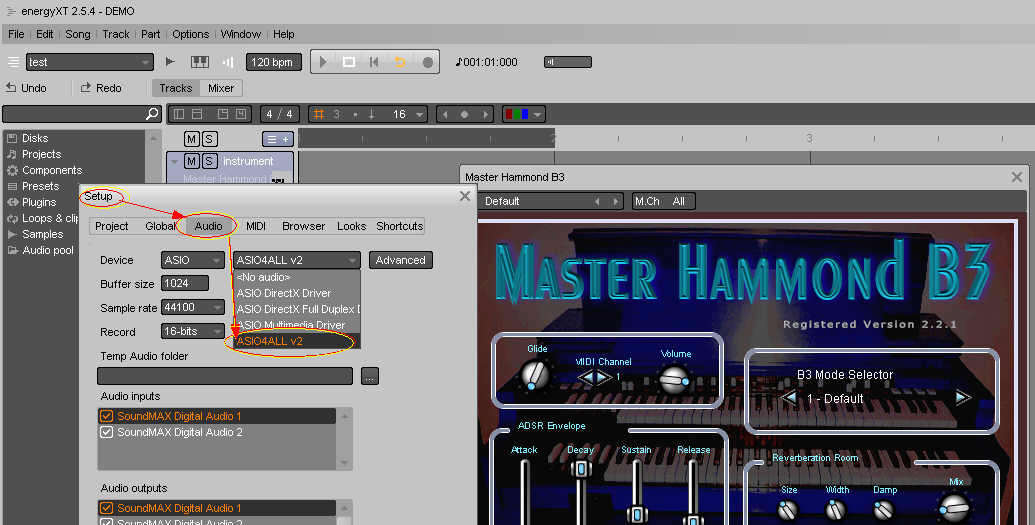Click the Undo button

(26, 88)
